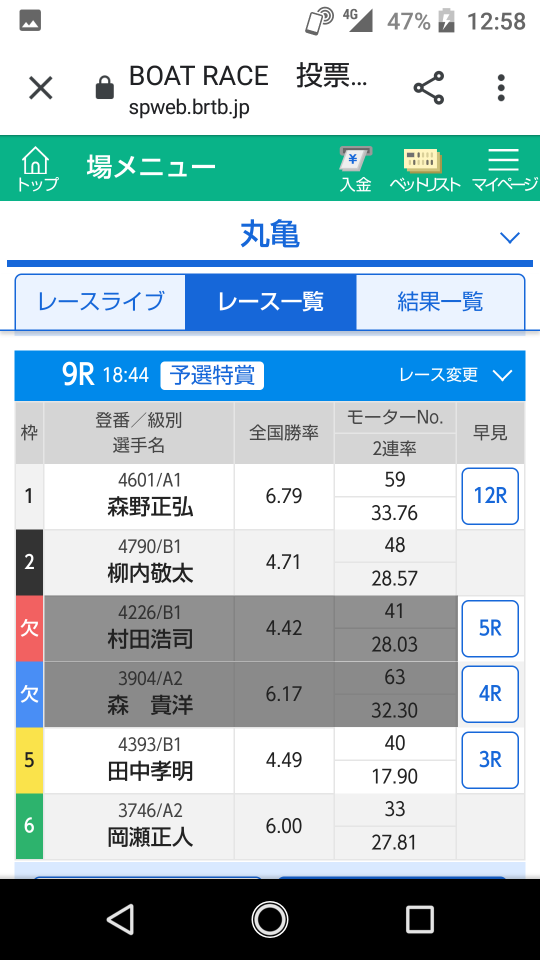
Task: Switch to the 結果一覧 tab
Action: pyautogui.click(x=440, y=302)
